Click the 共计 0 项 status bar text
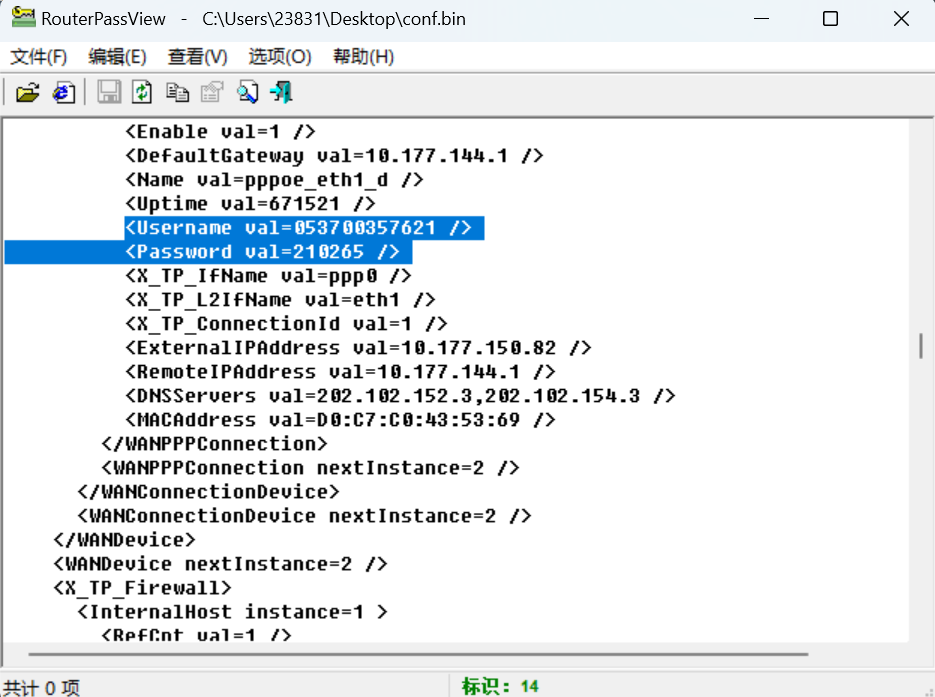 click(42, 687)
